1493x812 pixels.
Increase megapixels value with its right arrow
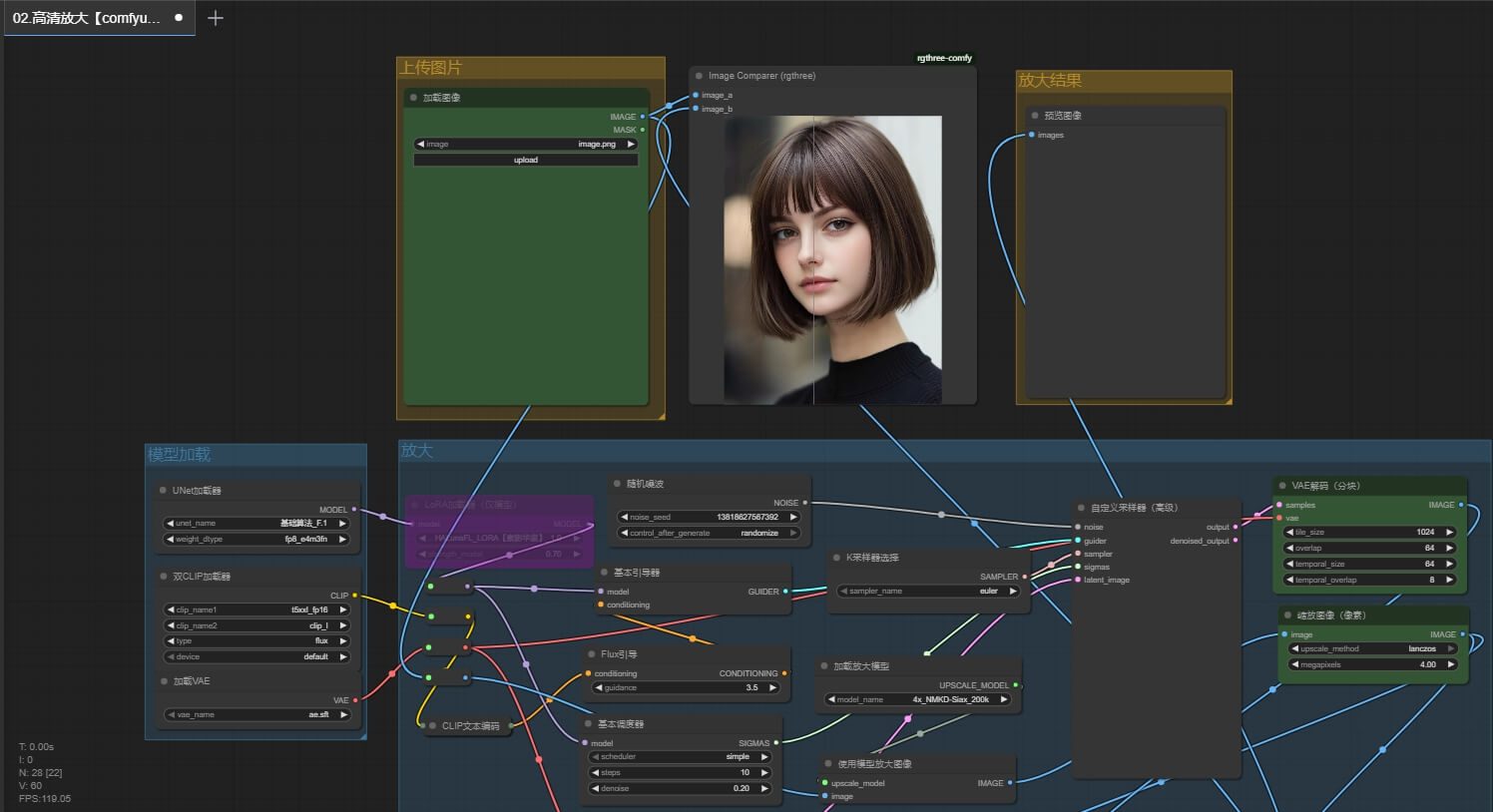pyautogui.click(x=1450, y=664)
